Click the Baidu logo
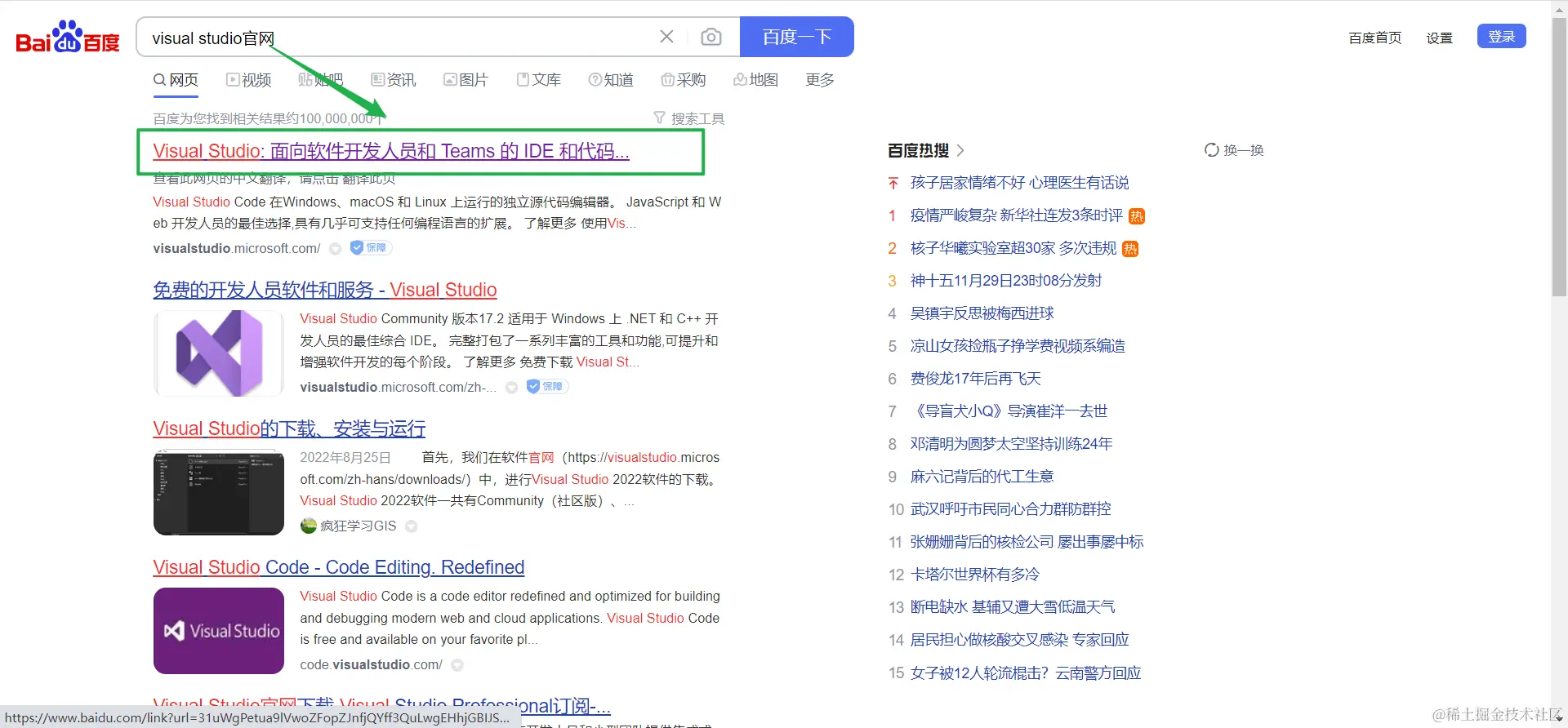 [68, 38]
